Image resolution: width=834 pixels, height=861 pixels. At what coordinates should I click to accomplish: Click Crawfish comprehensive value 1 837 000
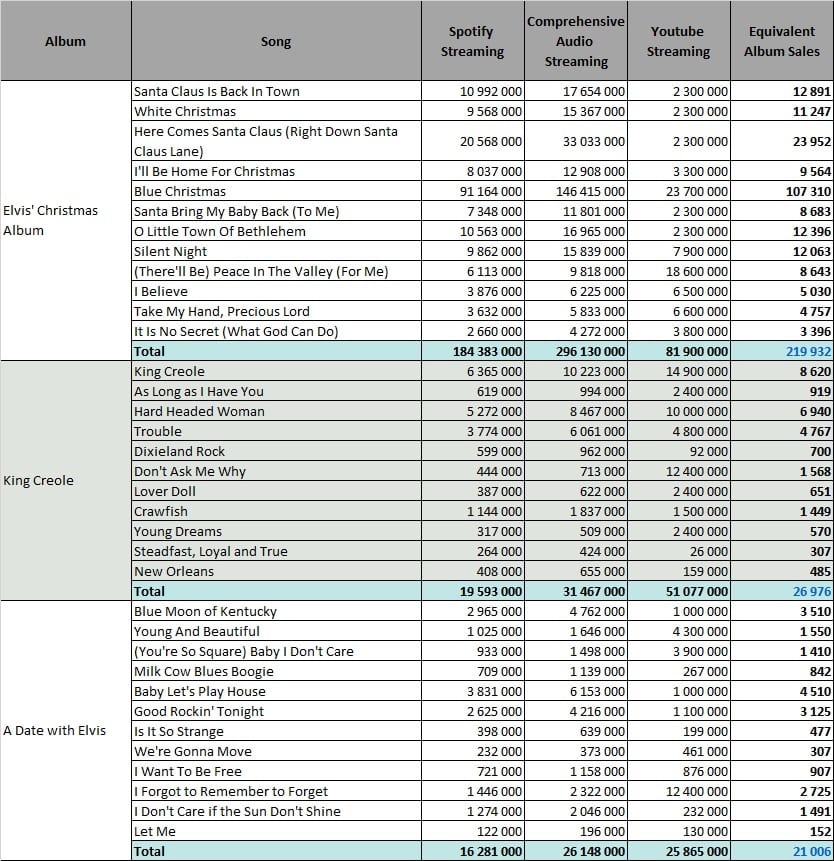coord(575,511)
